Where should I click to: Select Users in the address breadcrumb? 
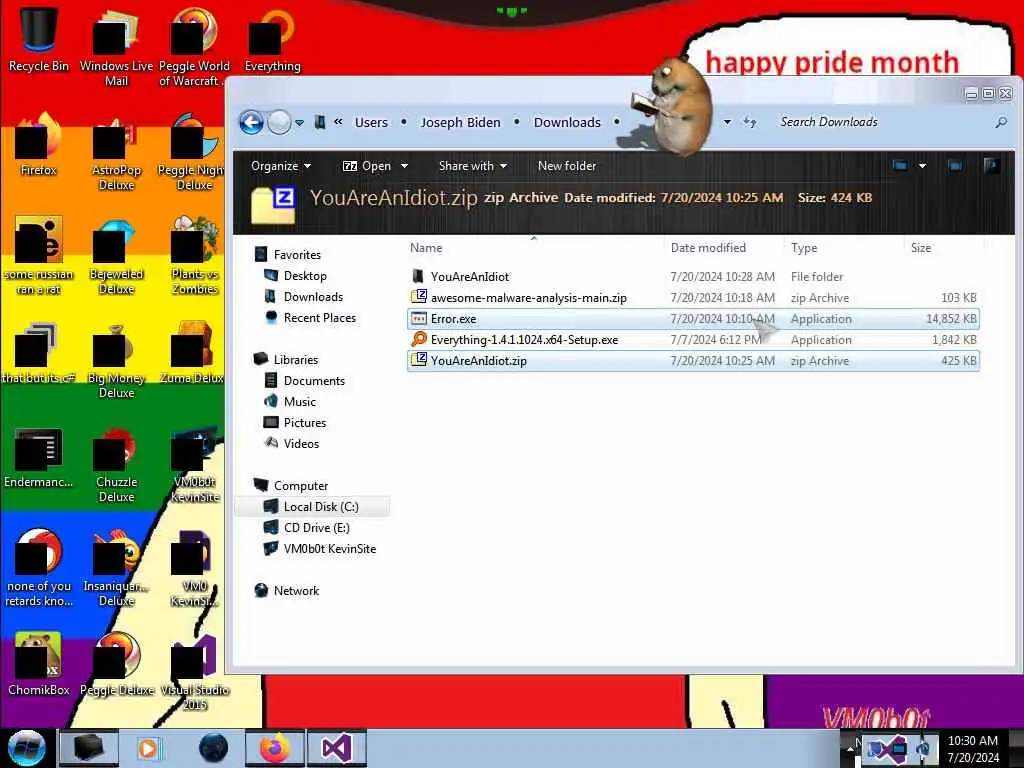tap(371, 122)
